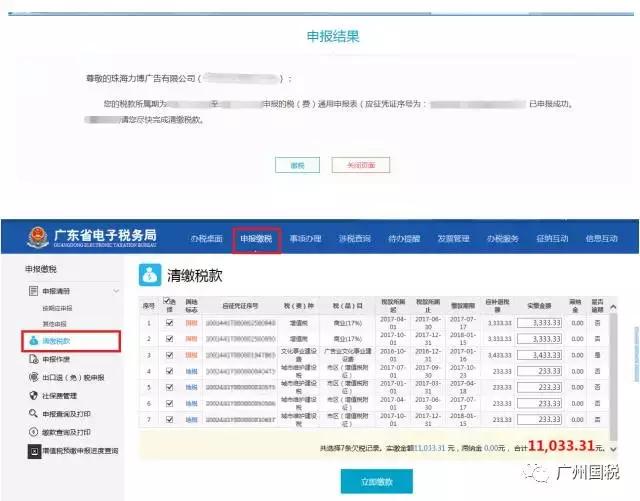Click the magnifier icon for 申报查询及打印
Viewport: 640px width, 501px height.
tap(33, 413)
